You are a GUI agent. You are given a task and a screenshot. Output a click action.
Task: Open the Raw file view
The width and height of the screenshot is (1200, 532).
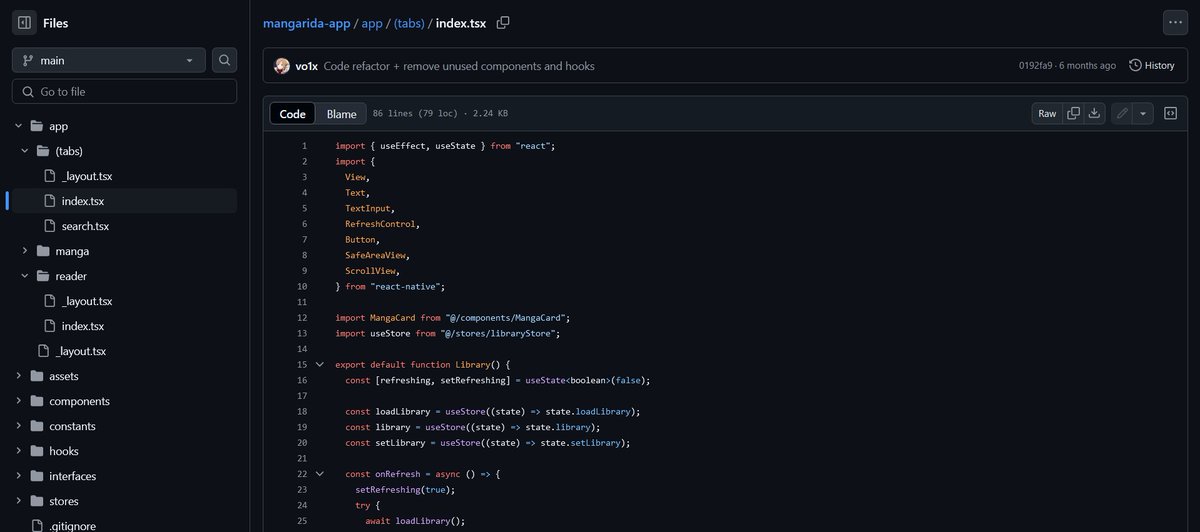tap(1047, 113)
